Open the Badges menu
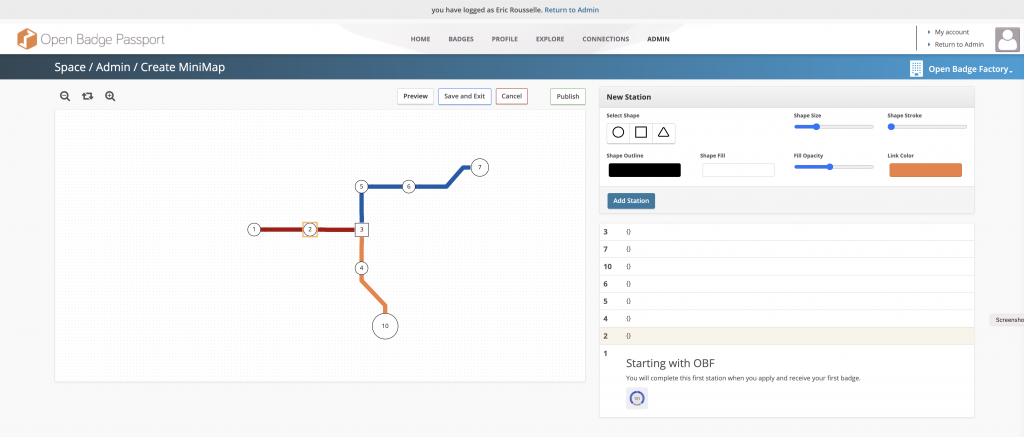Image resolution: width=1024 pixels, height=437 pixels. (460, 39)
